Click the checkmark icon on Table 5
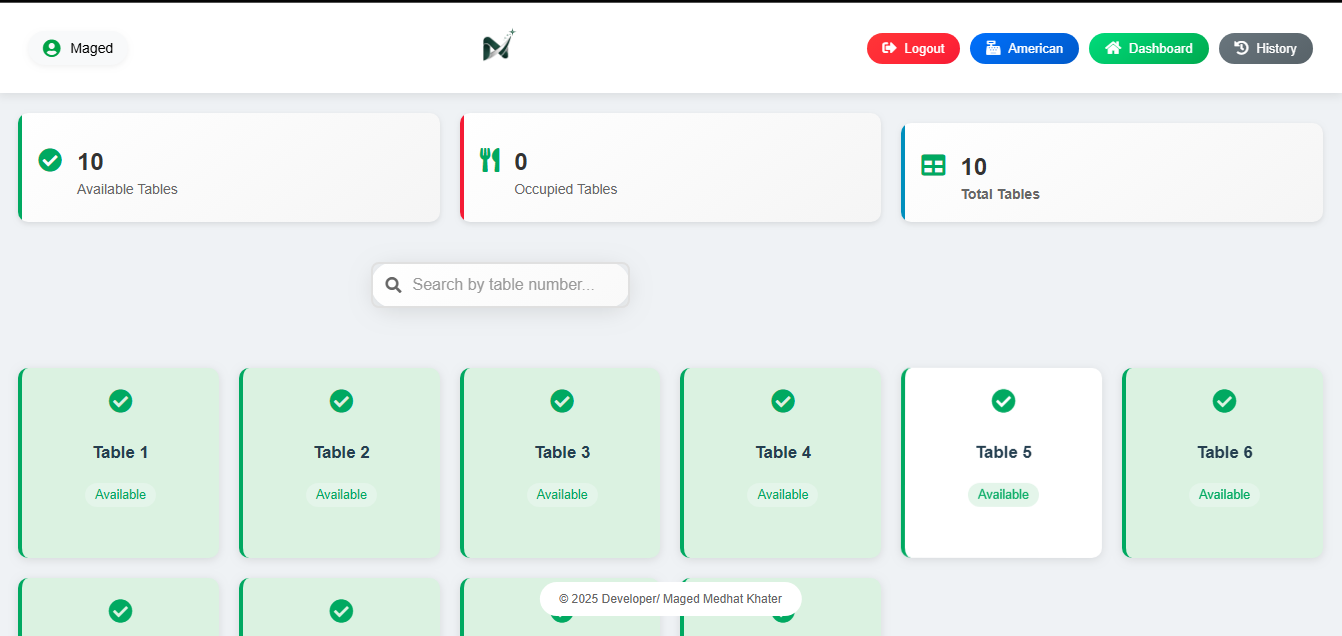 click(1003, 401)
